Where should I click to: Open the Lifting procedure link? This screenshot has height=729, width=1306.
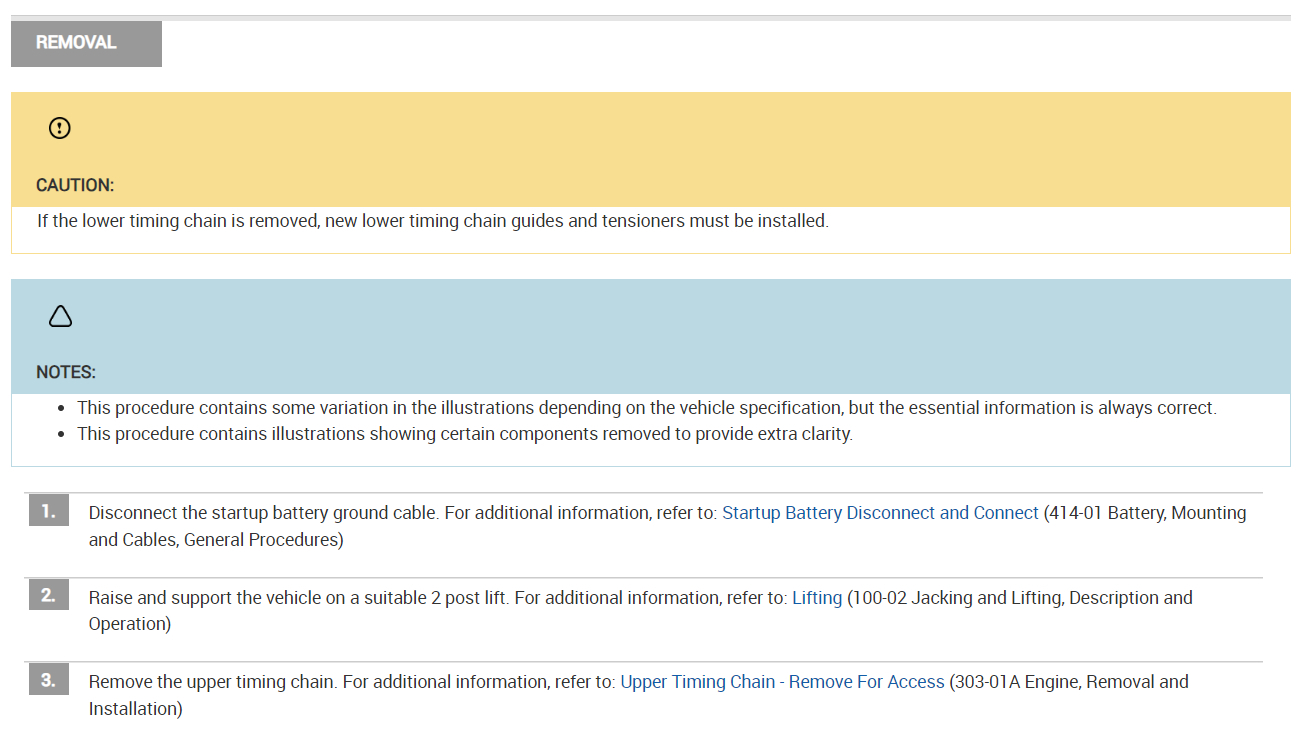pyautogui.click(x=817, y=598)
